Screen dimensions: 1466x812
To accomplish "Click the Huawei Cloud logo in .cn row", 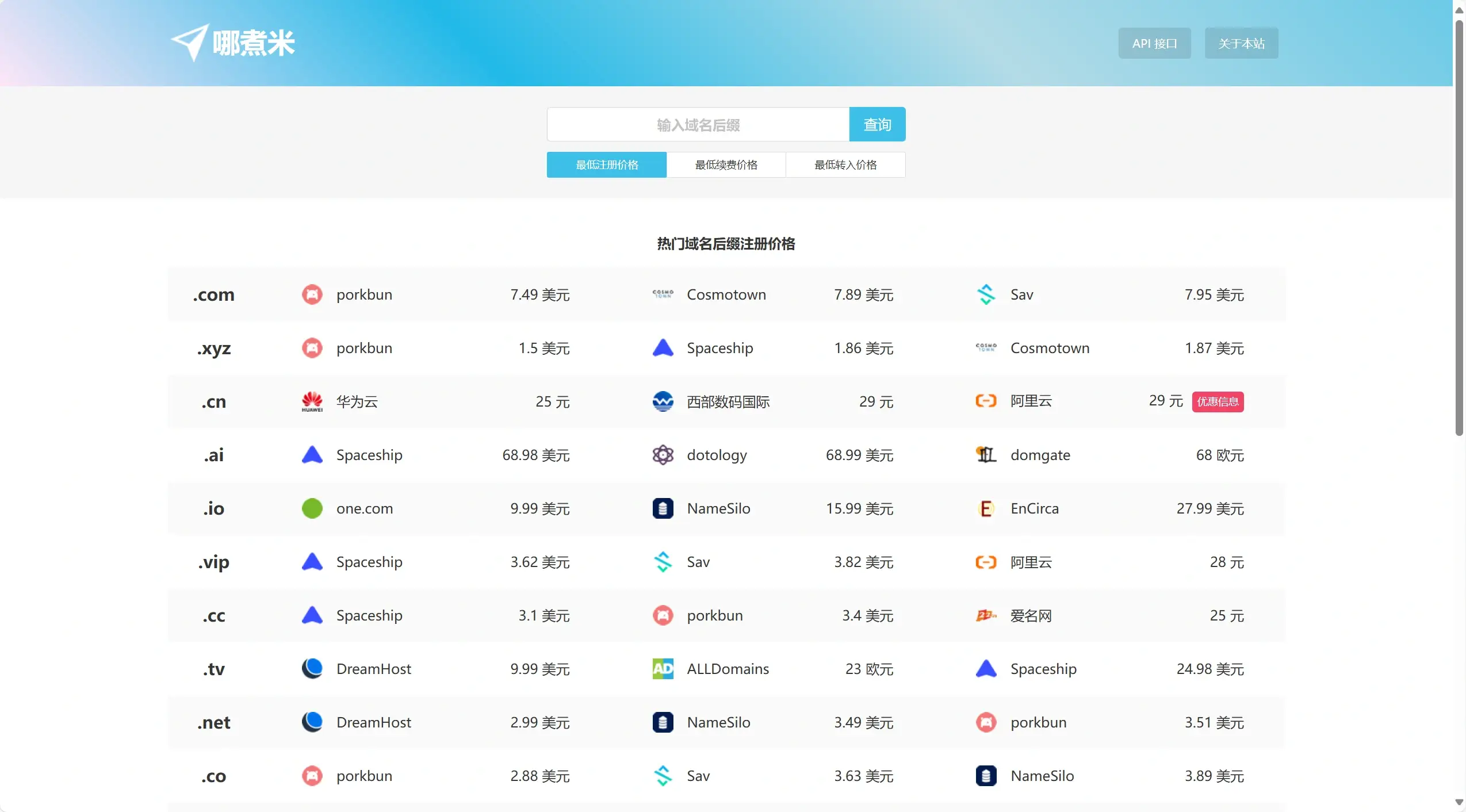I will pyautogui.click(x=312, y=401).
